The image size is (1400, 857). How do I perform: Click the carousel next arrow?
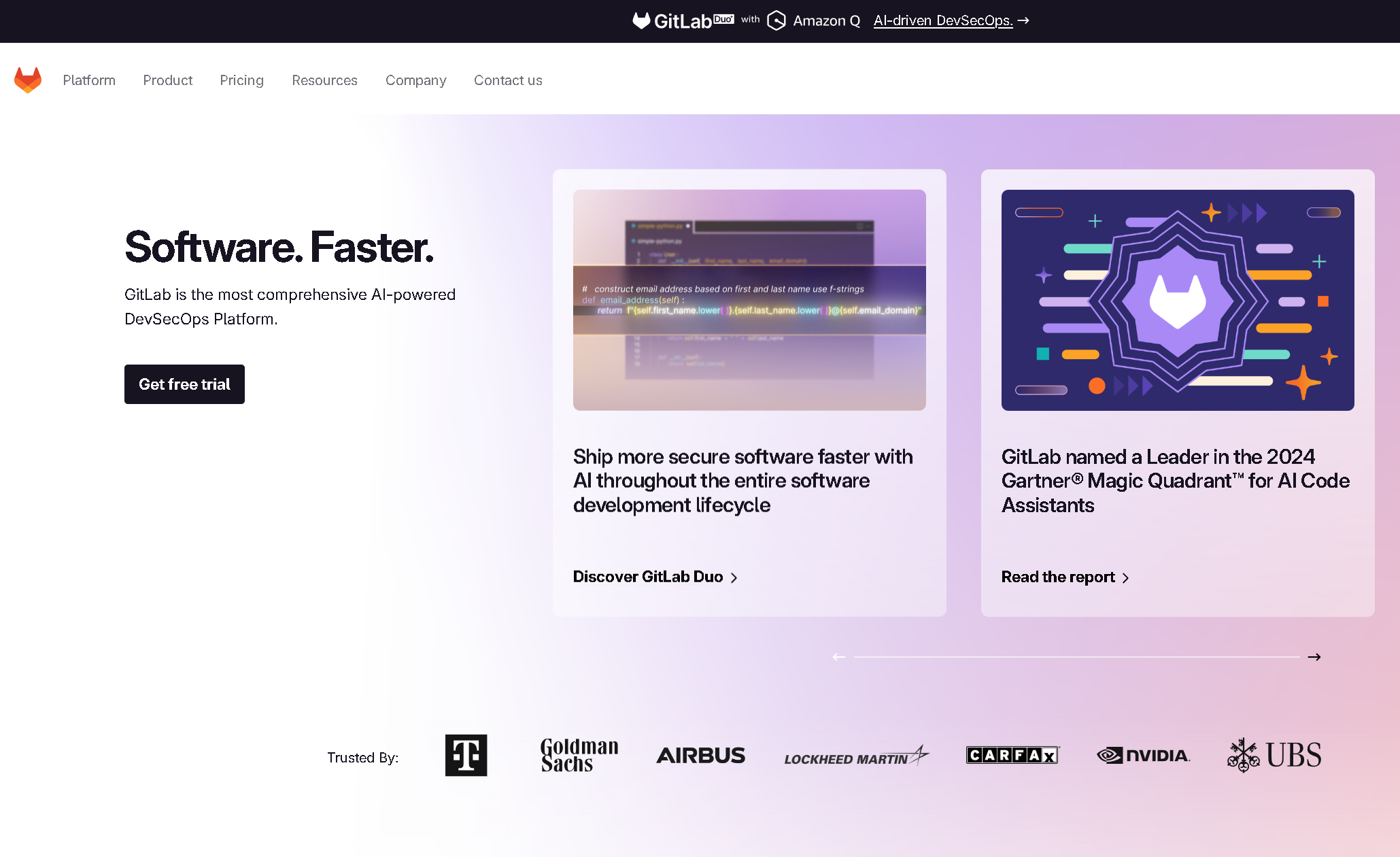(1314, 657)
